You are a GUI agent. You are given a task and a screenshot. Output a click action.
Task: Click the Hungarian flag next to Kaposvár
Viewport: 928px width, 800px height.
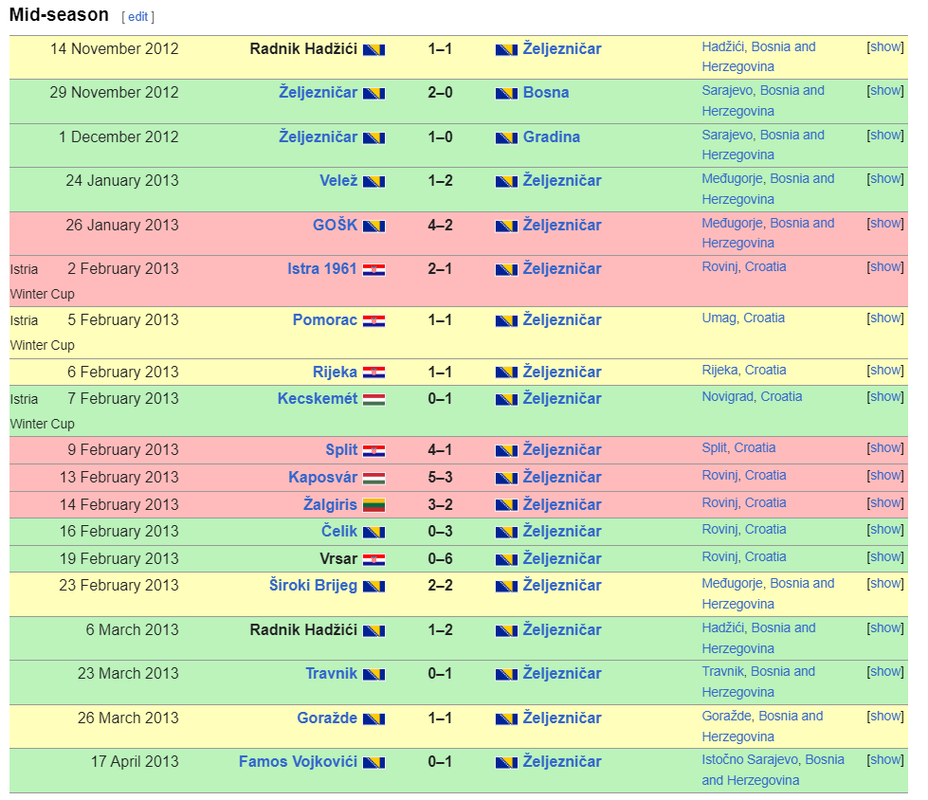tap(373, 479)
